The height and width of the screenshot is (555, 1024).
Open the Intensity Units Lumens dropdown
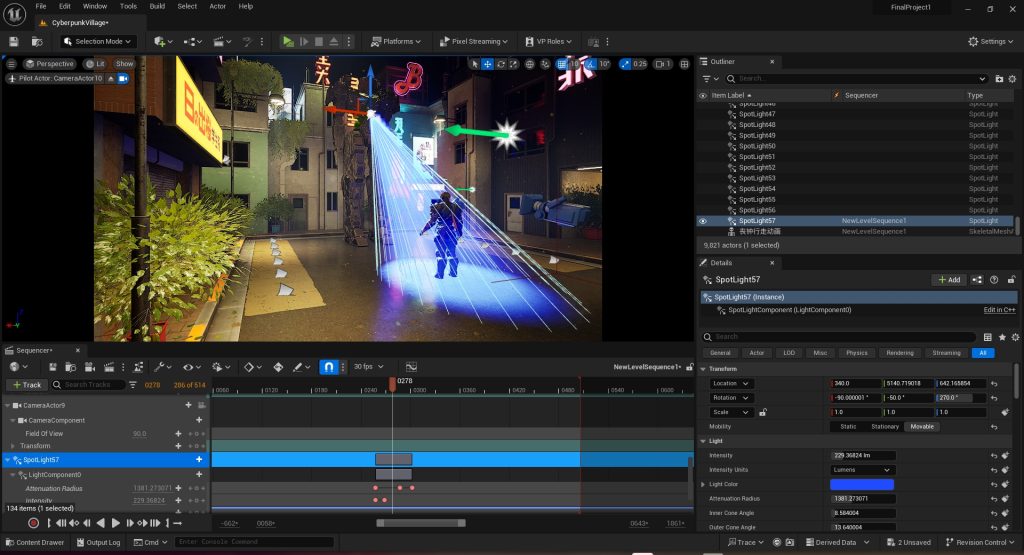click(862, 469)
